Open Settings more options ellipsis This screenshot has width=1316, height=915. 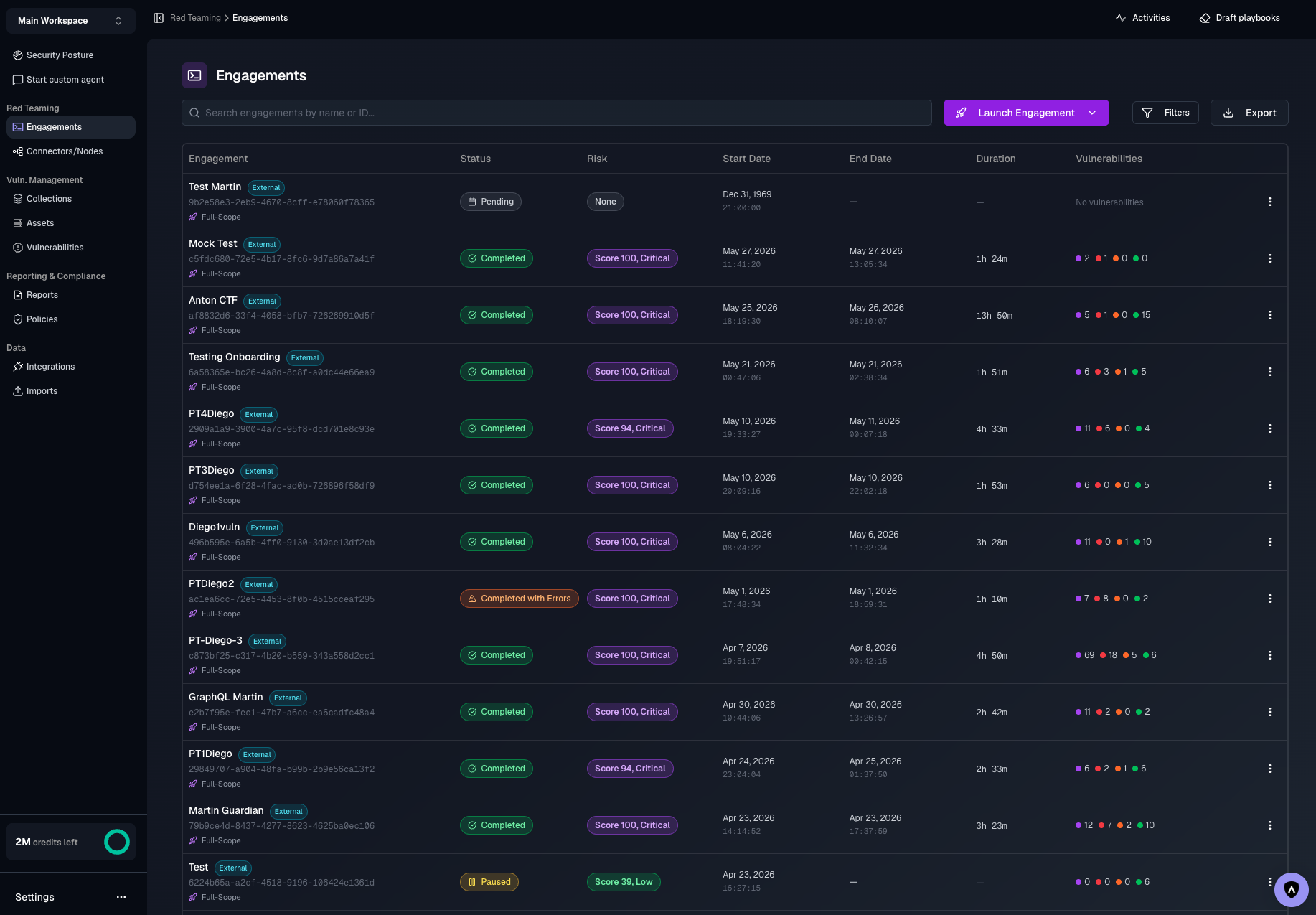point(121,897)
